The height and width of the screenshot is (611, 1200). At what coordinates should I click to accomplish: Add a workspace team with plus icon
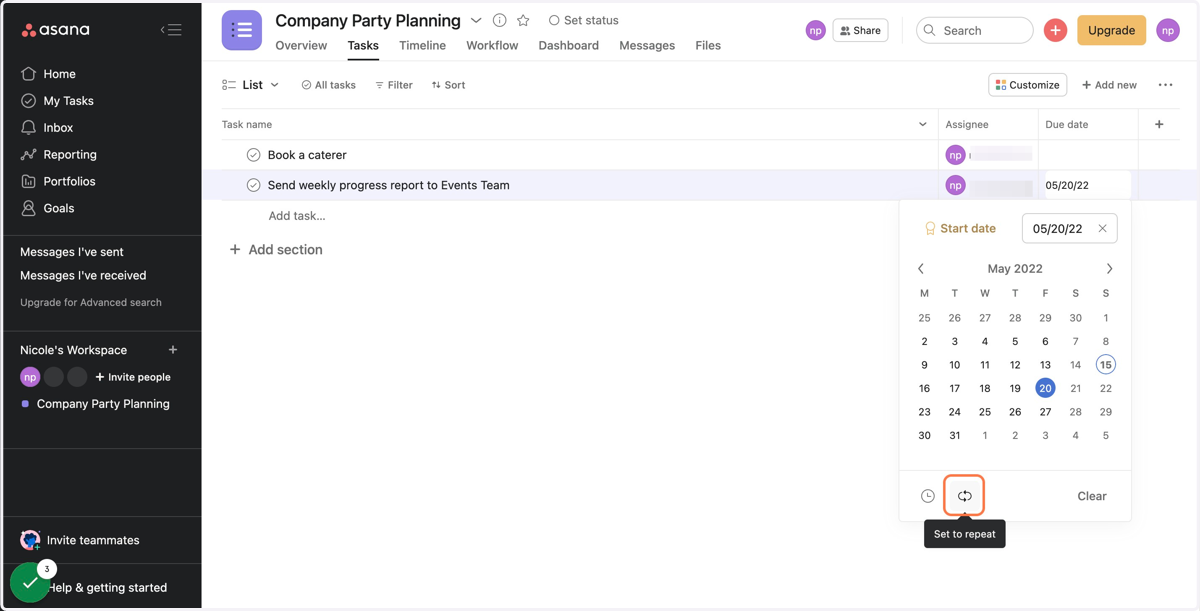[x=173, y=350]
